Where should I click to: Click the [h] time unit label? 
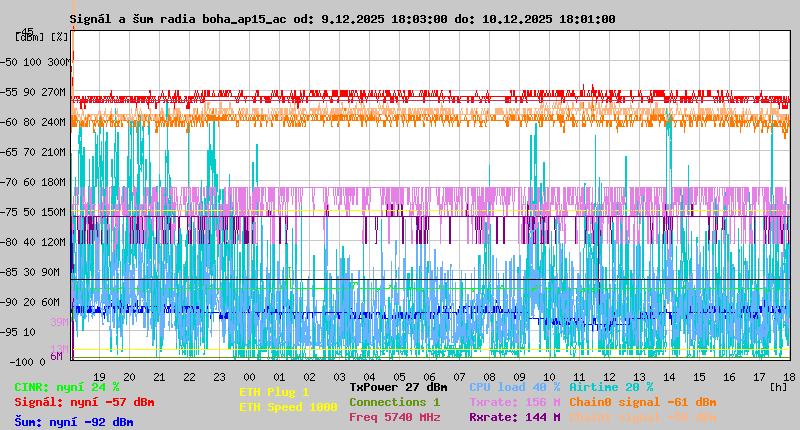pos(778,386)
